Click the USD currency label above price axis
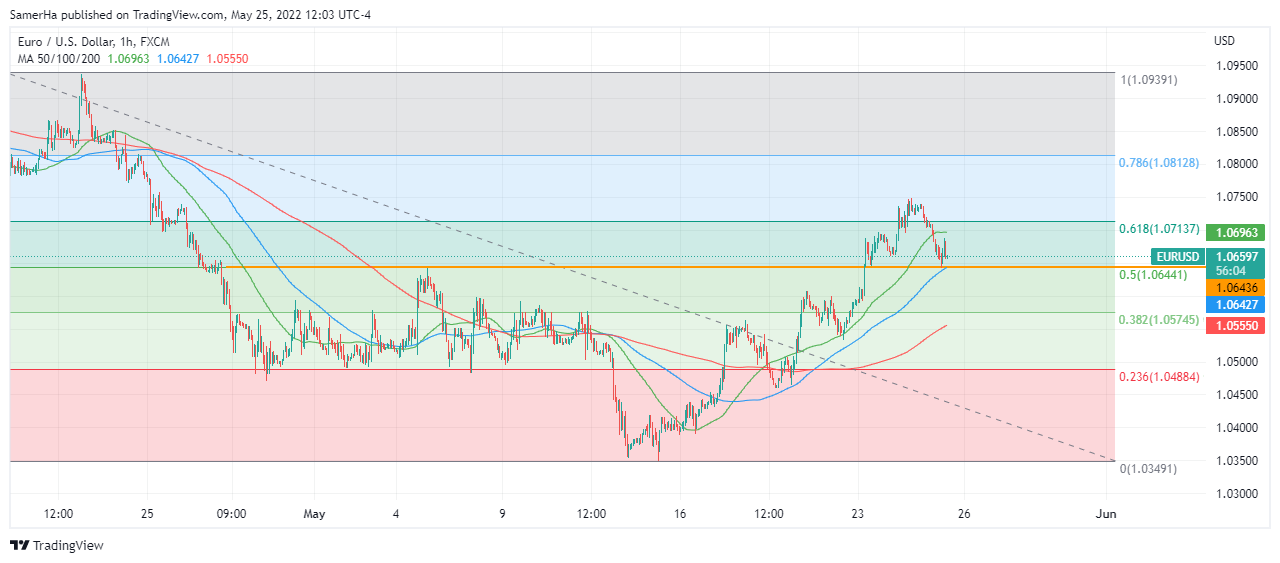Screen dimensions: 1280x563 coord(1224,41)
